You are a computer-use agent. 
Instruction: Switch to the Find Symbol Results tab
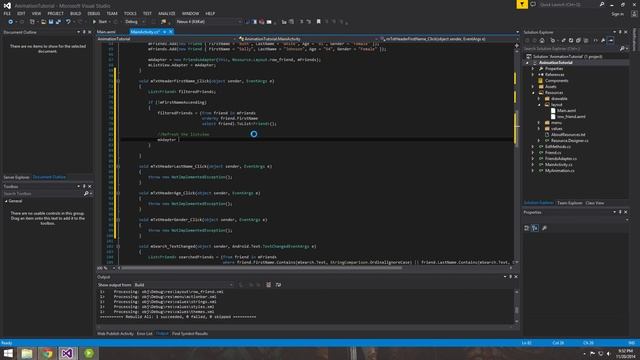(x=190, y=333)
